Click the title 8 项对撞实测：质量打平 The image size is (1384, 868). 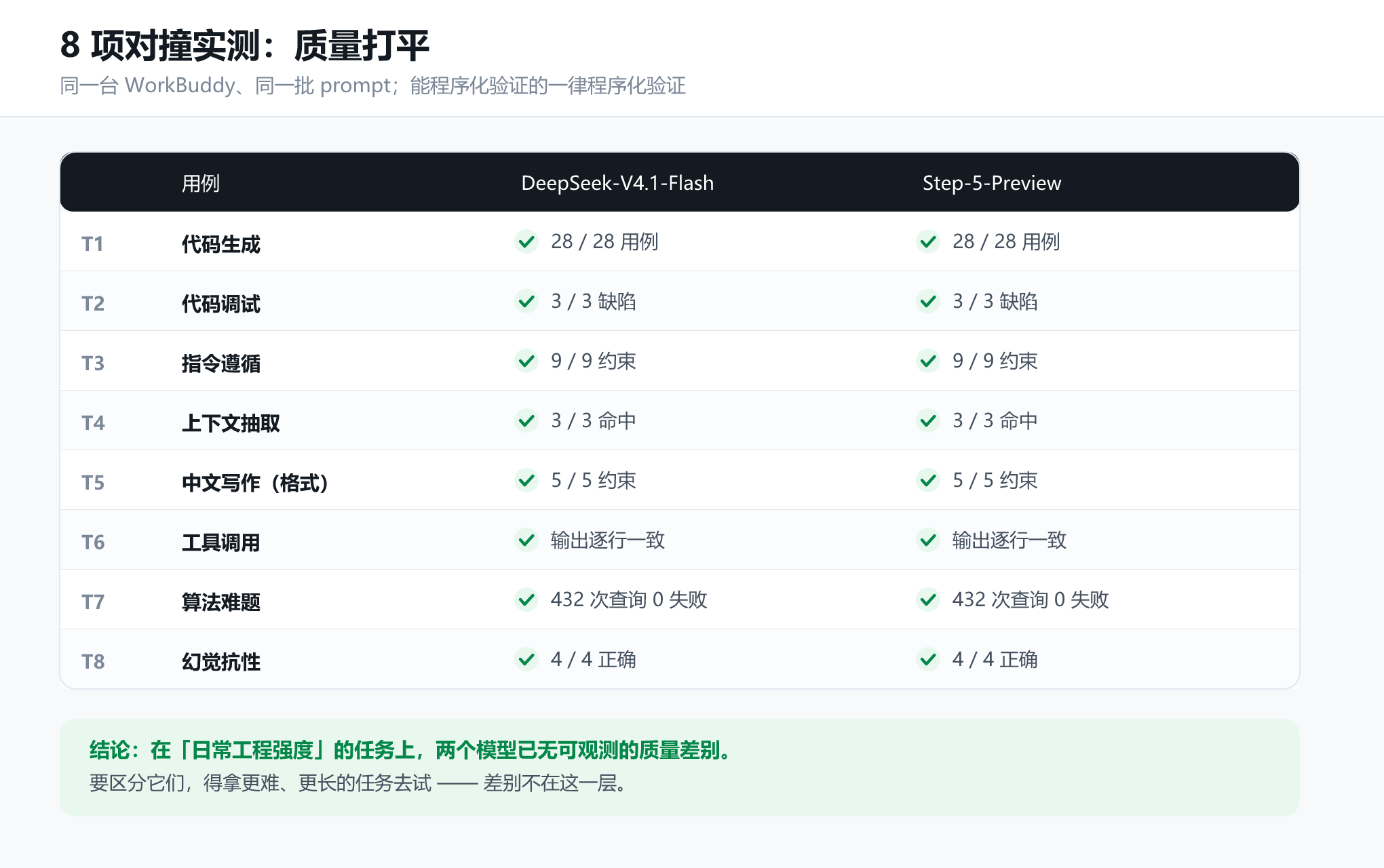point(245,45)
